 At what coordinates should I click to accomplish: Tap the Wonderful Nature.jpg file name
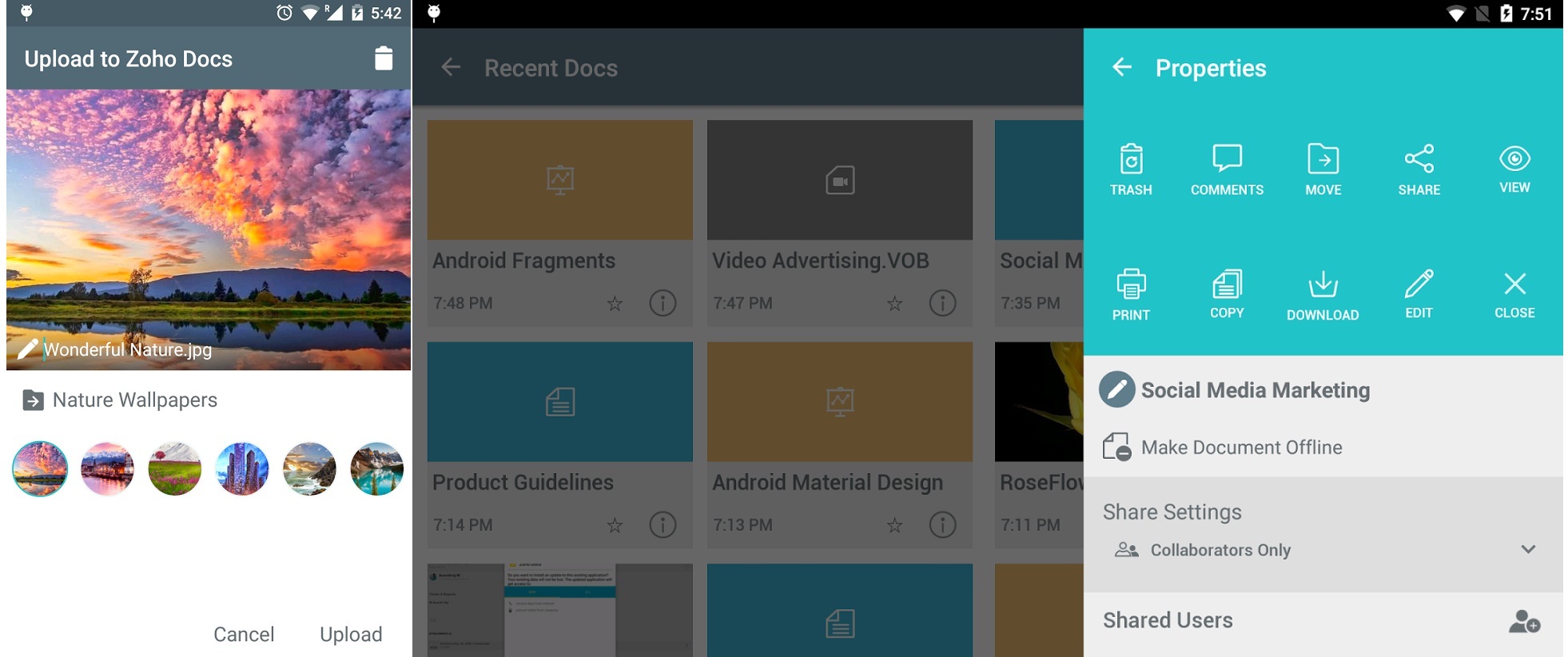pyautogui.click(x=128, y=349)
